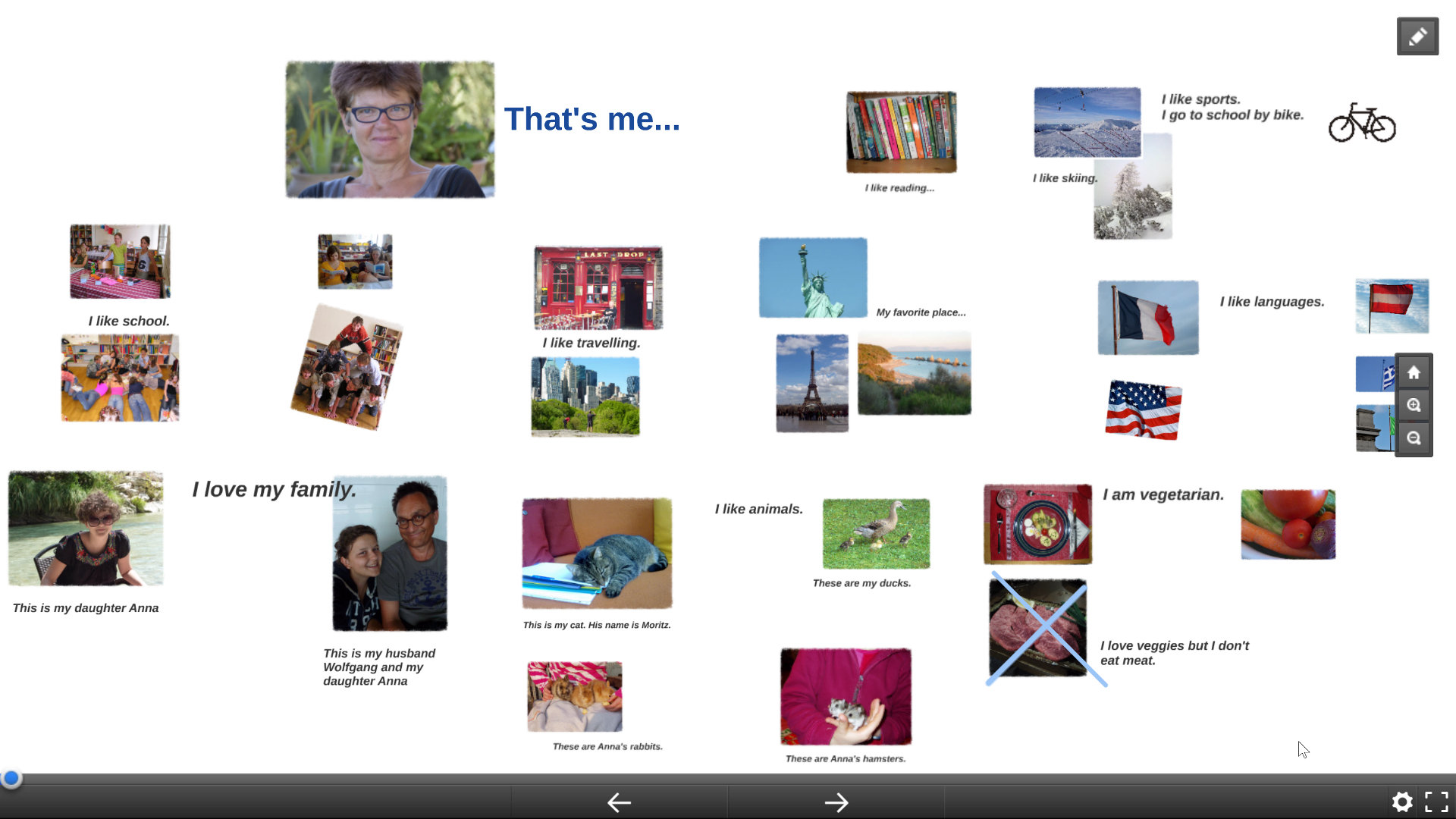Toggle fullscreen mode

[1436, 802]
